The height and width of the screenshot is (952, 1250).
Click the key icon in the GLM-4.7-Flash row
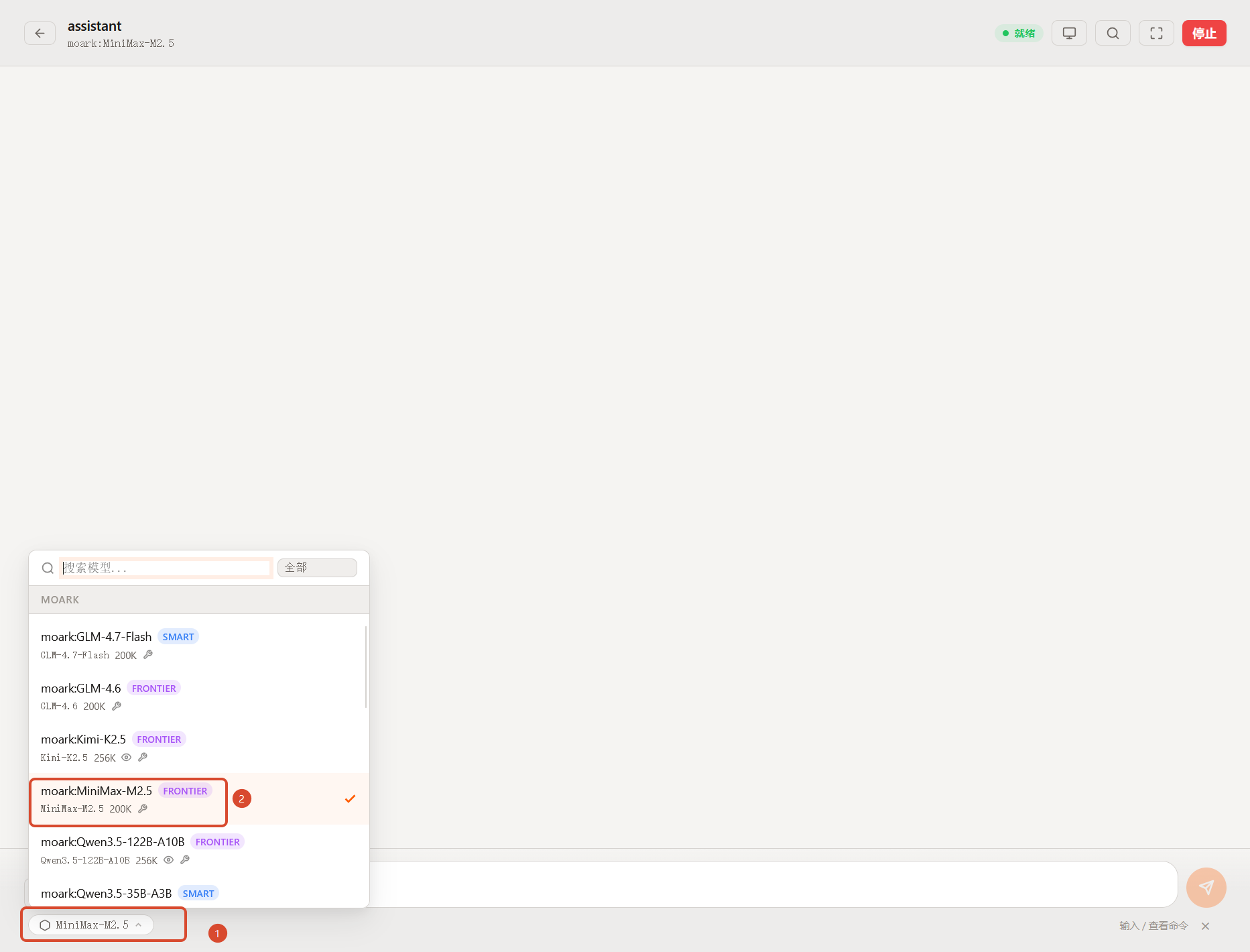point(148,655)
